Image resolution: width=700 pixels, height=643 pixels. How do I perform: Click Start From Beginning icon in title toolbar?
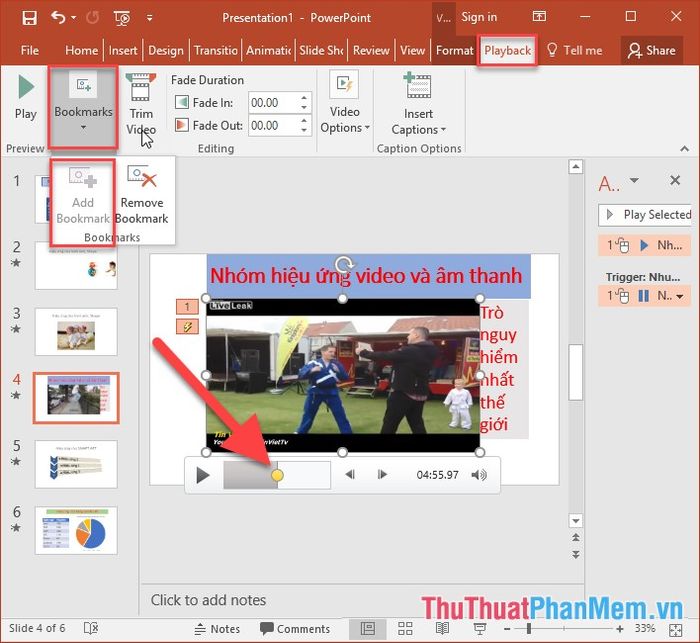(121, 18)
